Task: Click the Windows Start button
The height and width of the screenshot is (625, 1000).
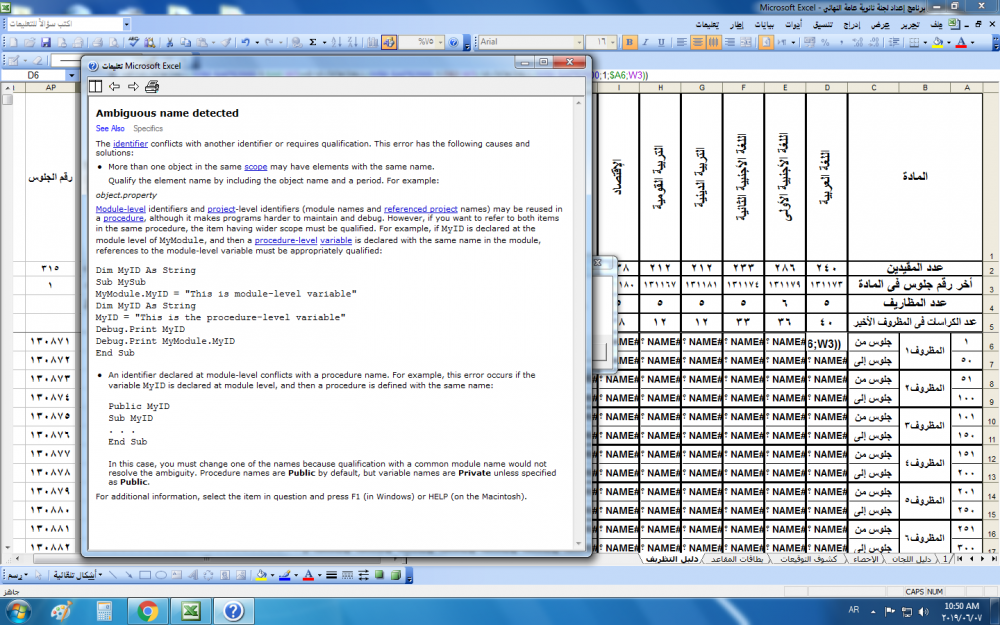Action: [17, 612]
